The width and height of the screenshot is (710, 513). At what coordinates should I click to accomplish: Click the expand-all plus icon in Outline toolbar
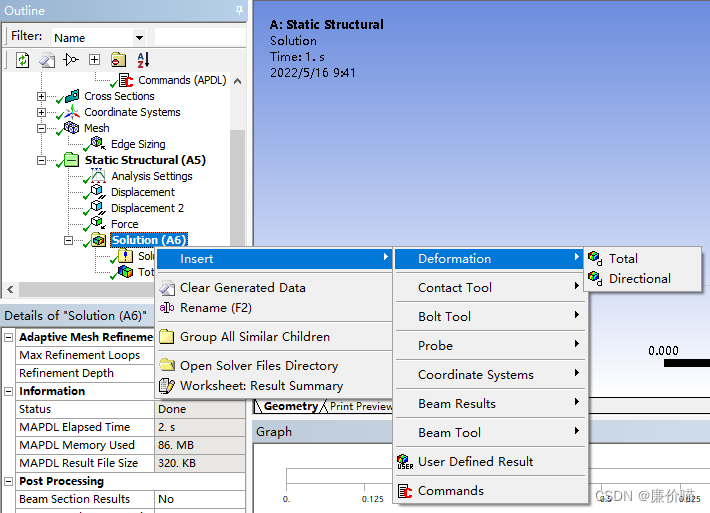click(94, 60)
